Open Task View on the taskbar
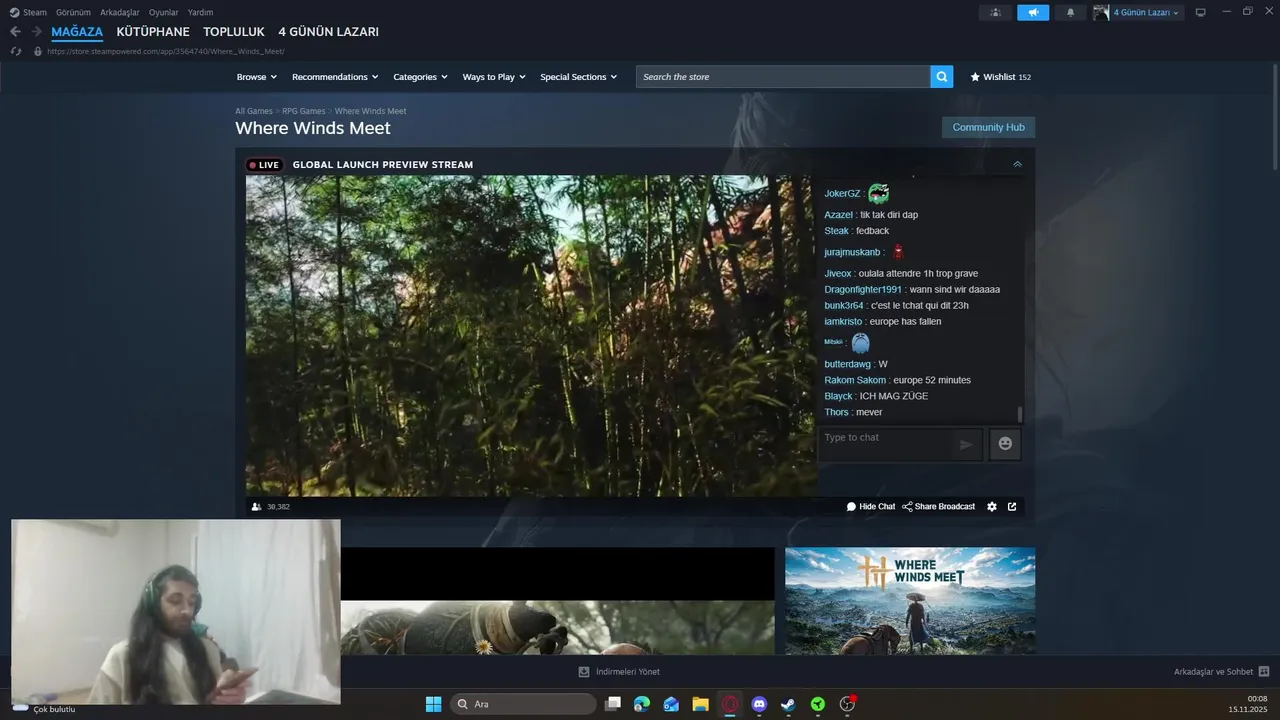 point(613,704)
